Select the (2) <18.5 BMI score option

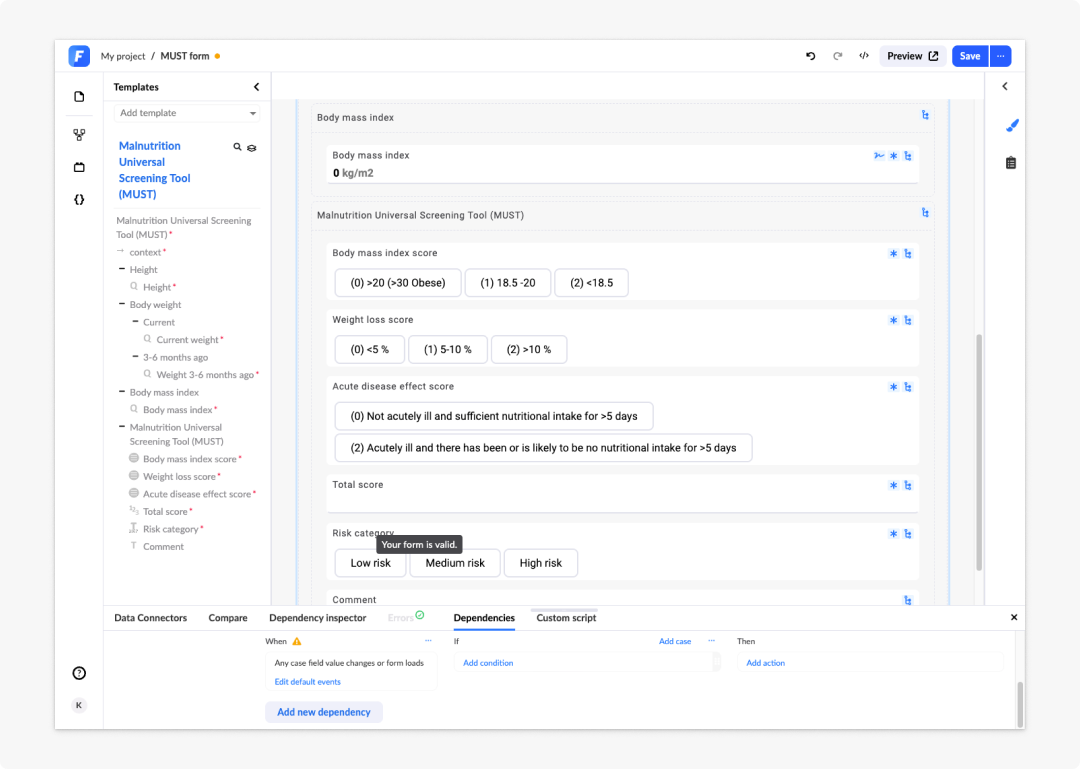click(592, 283)
